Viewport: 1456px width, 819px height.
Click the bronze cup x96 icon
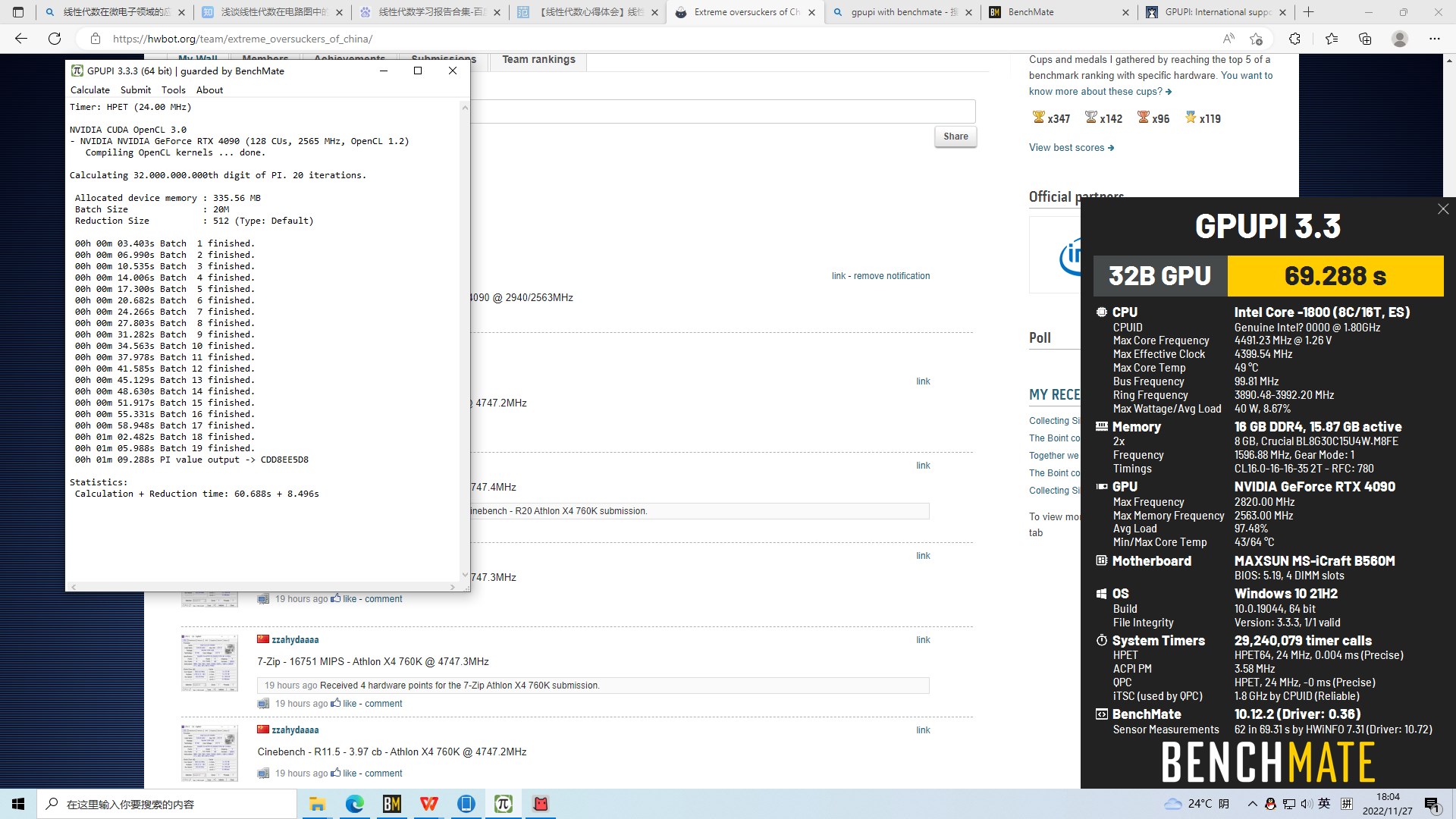pyautogui.click(x=1144, y=118)
